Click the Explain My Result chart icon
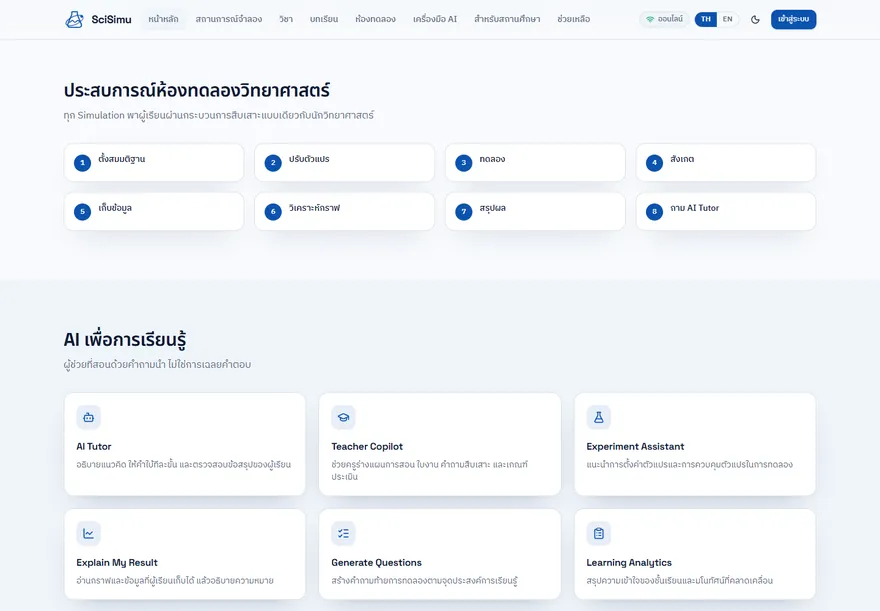Image resolution: width=880 pixels, height=611 pixels. coord(89,534)
